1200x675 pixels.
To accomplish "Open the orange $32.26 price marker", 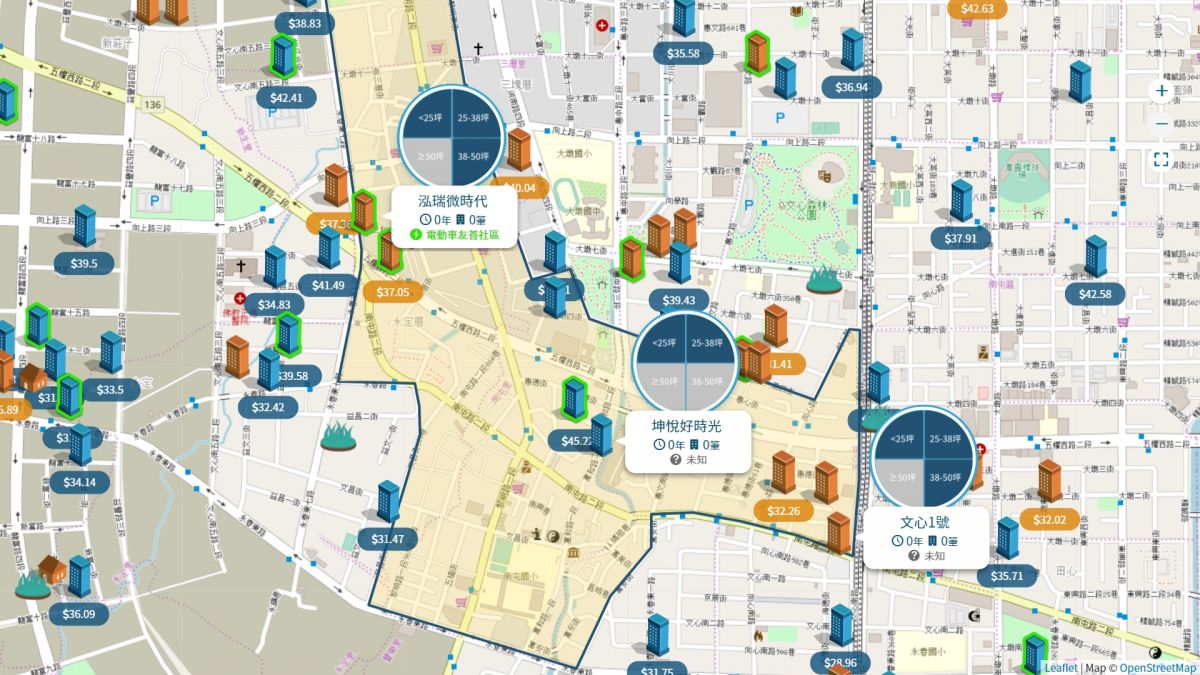I will pos(784,511).
